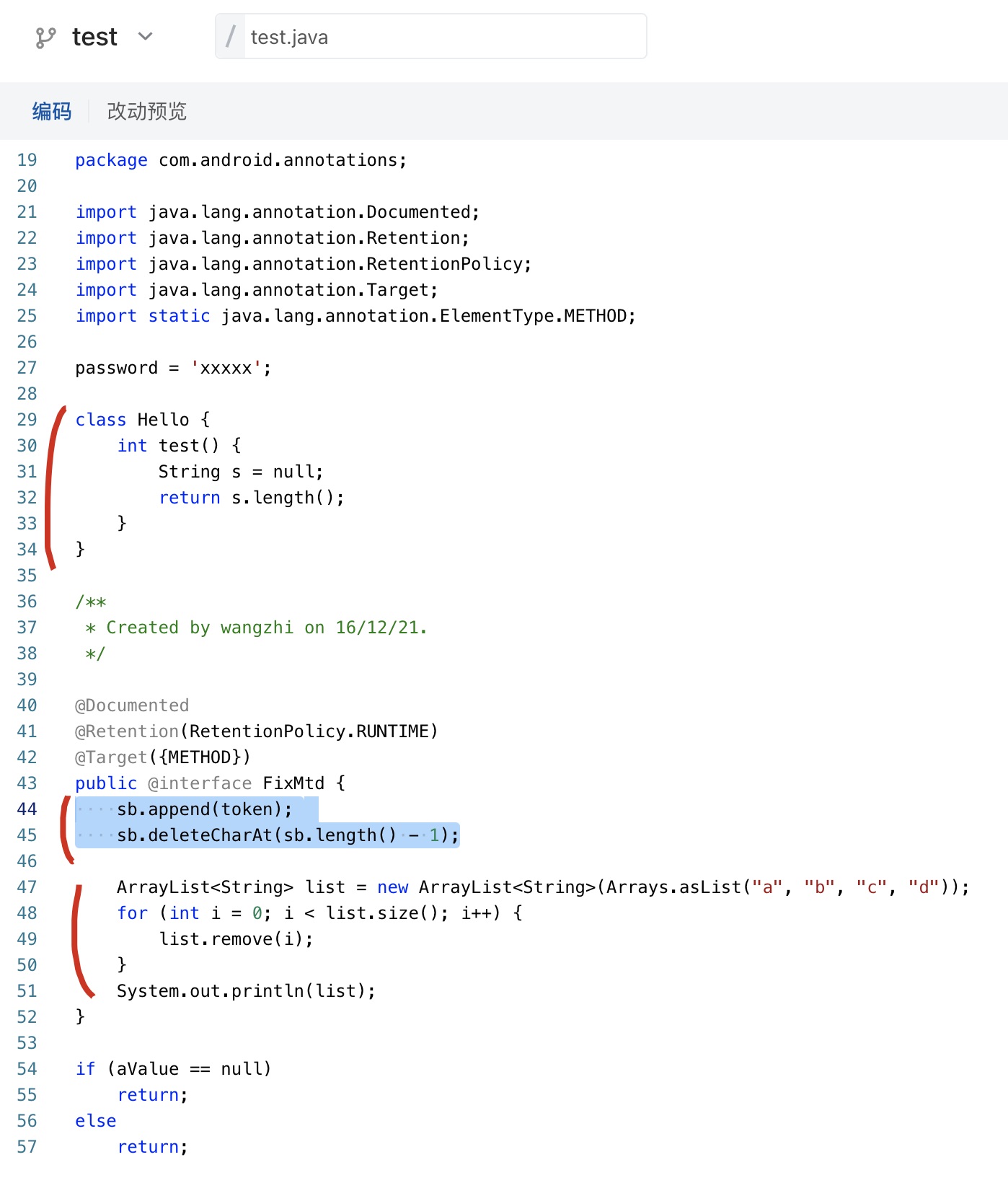This screenshot has height=1183, width=1008.
Task: Click the import Target line
Action: [257, 290]
